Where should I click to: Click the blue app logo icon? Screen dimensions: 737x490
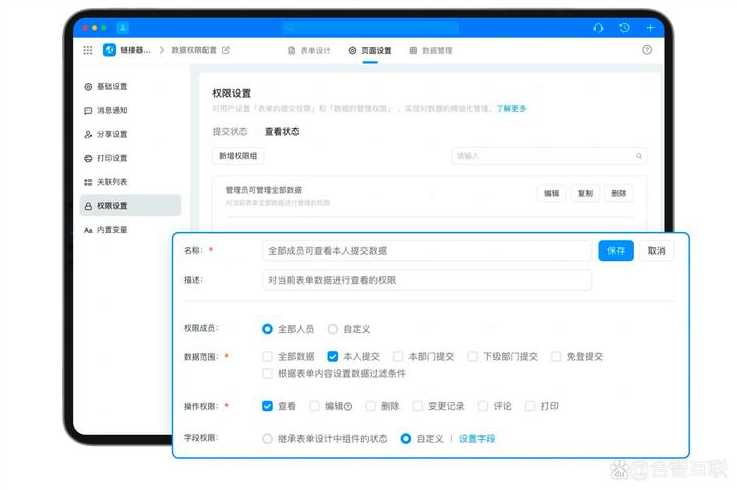click(110, 50)
